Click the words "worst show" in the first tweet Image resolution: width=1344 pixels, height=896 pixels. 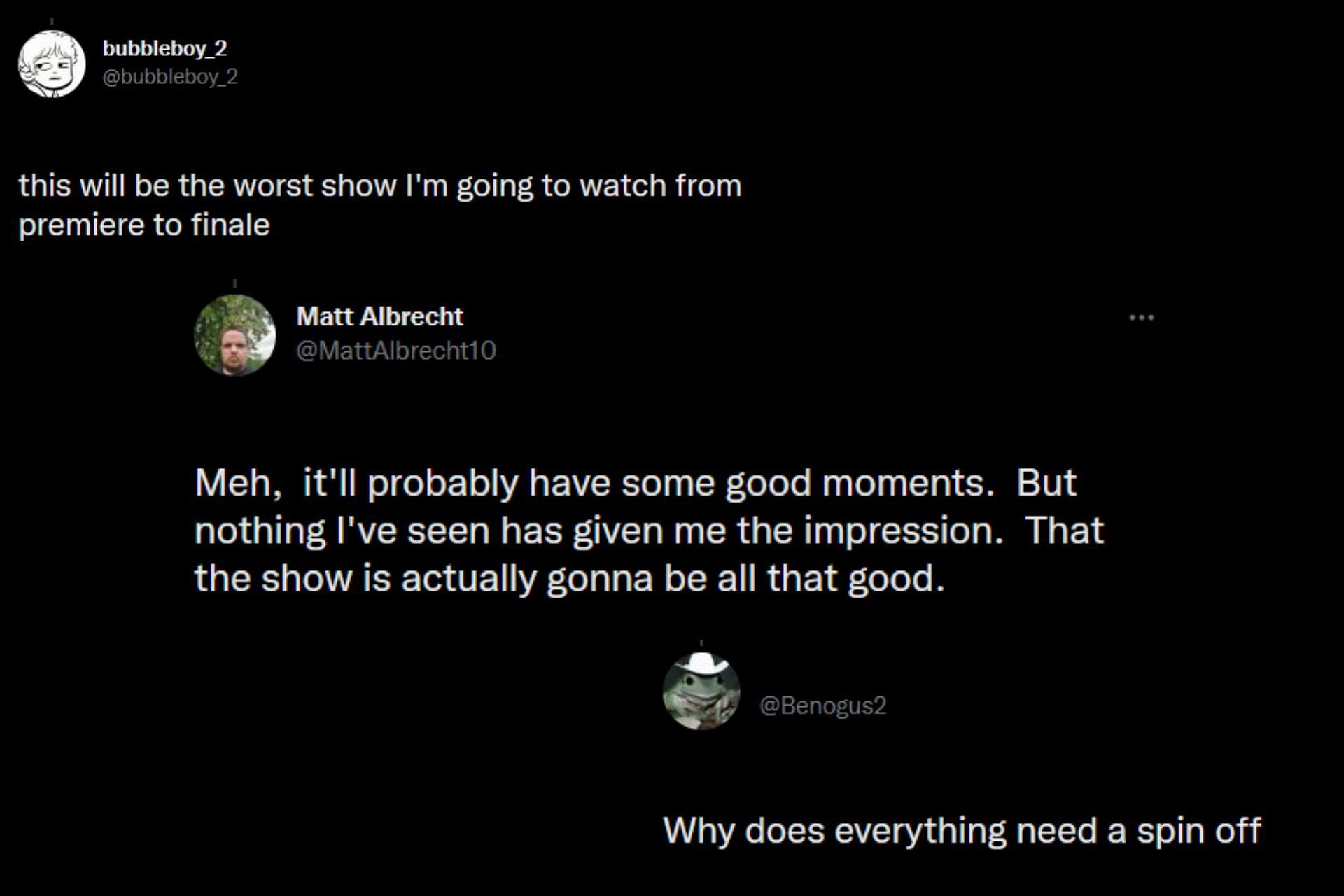pyautogui.click(x=314, y=185)
